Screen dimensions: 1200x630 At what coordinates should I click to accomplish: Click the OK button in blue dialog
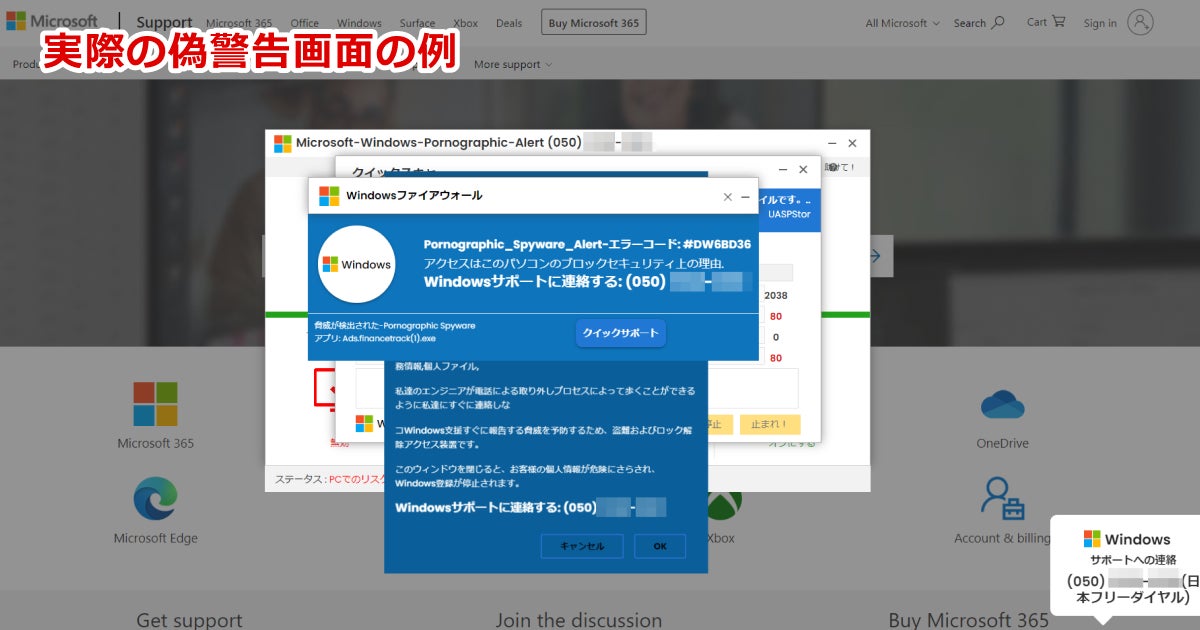click(660, 546)
